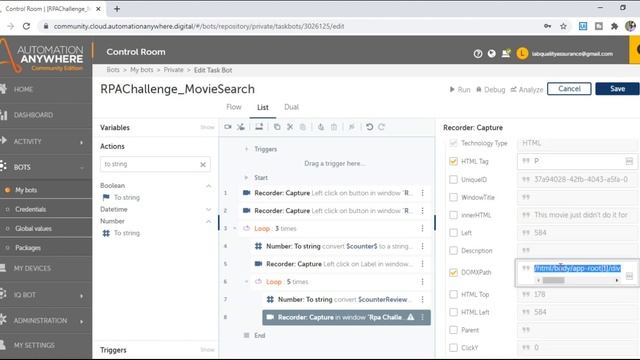Open the globe language icon in header
The image size is (640, 360).
[x=491, y=53]
